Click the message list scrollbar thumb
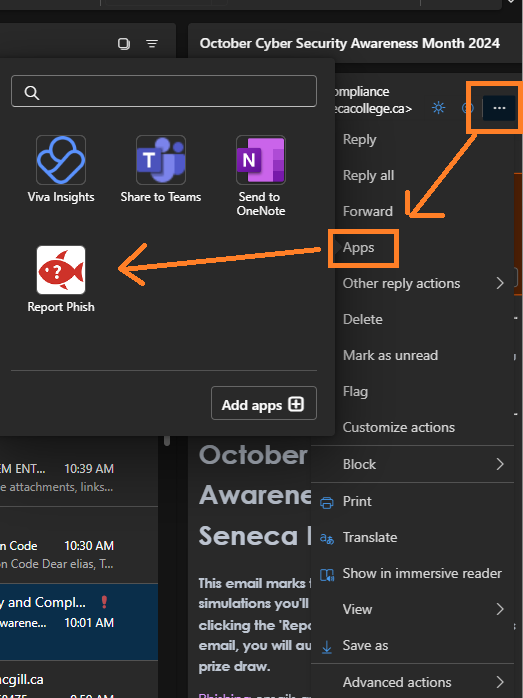 click(x=167, y=440)
